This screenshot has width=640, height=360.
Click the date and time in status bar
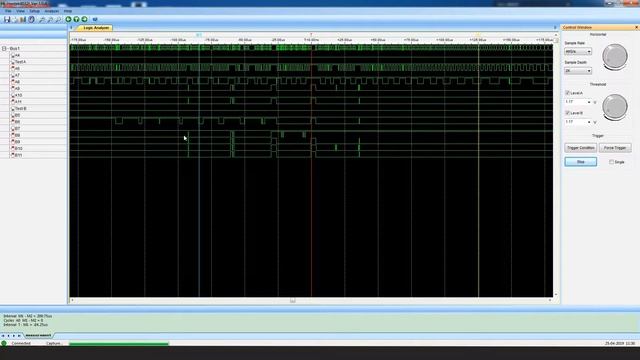pos(620,344)
